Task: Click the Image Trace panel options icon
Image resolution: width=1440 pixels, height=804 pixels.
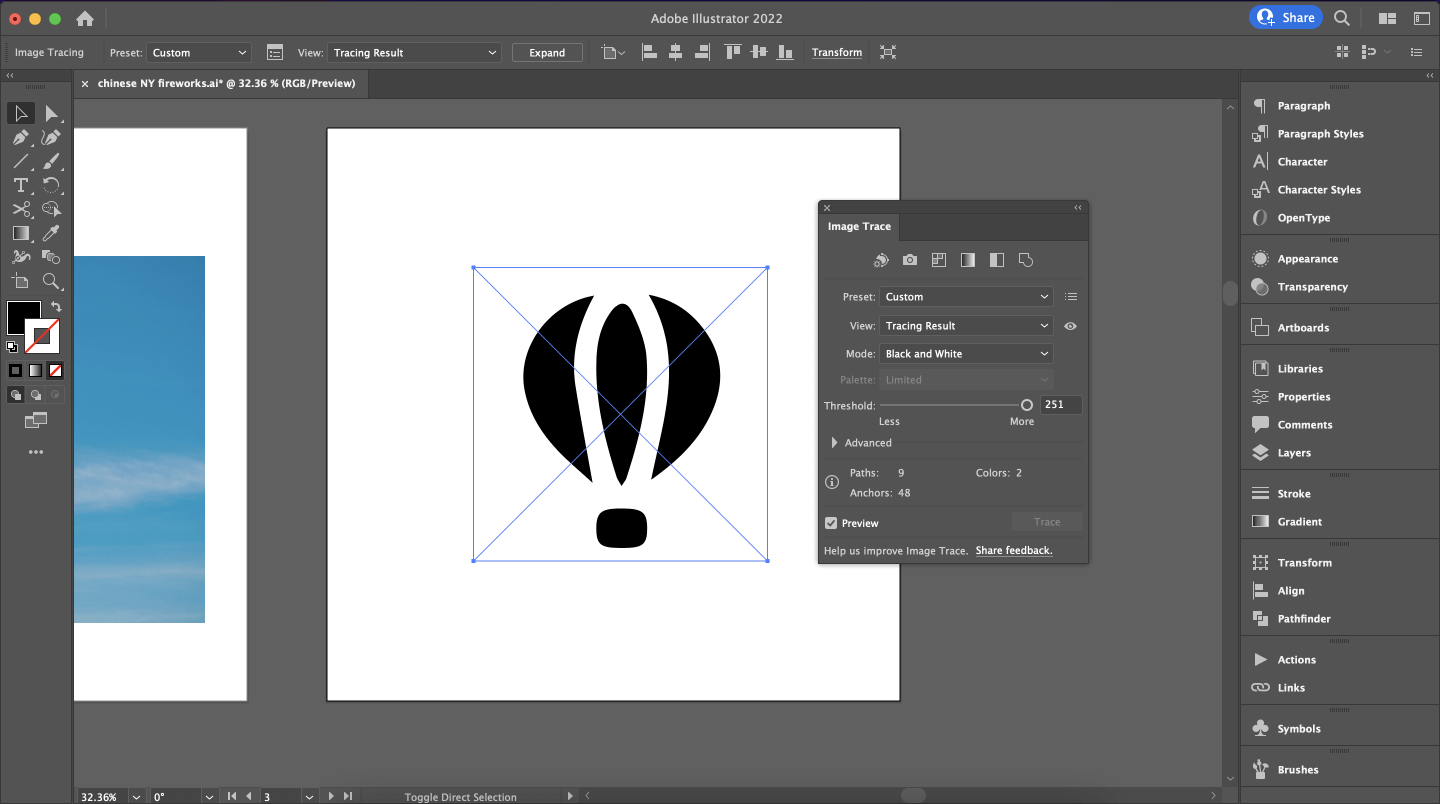Action: (x=274, y=52)
